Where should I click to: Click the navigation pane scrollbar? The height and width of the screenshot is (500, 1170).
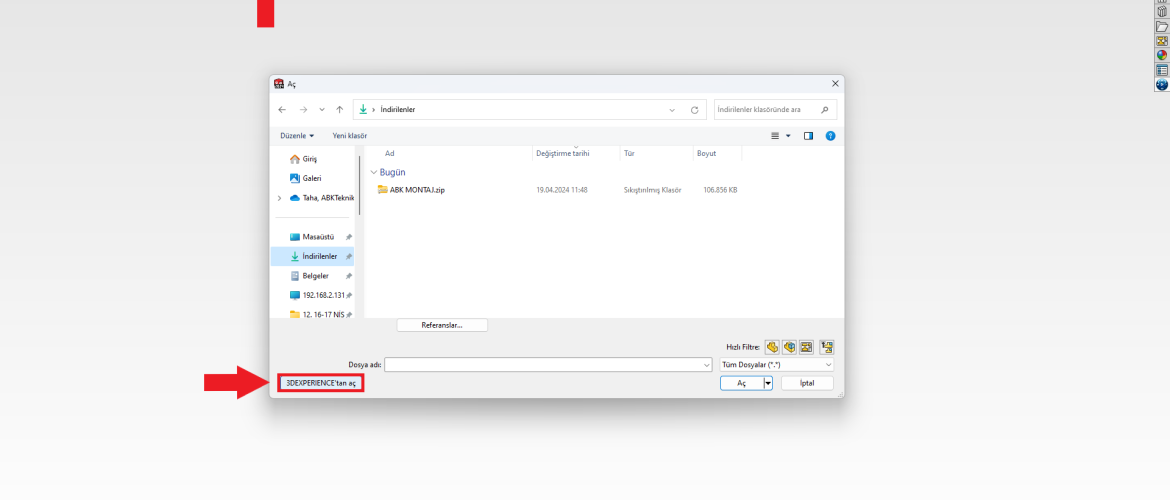pyautogui.click(x=360, y=187)
